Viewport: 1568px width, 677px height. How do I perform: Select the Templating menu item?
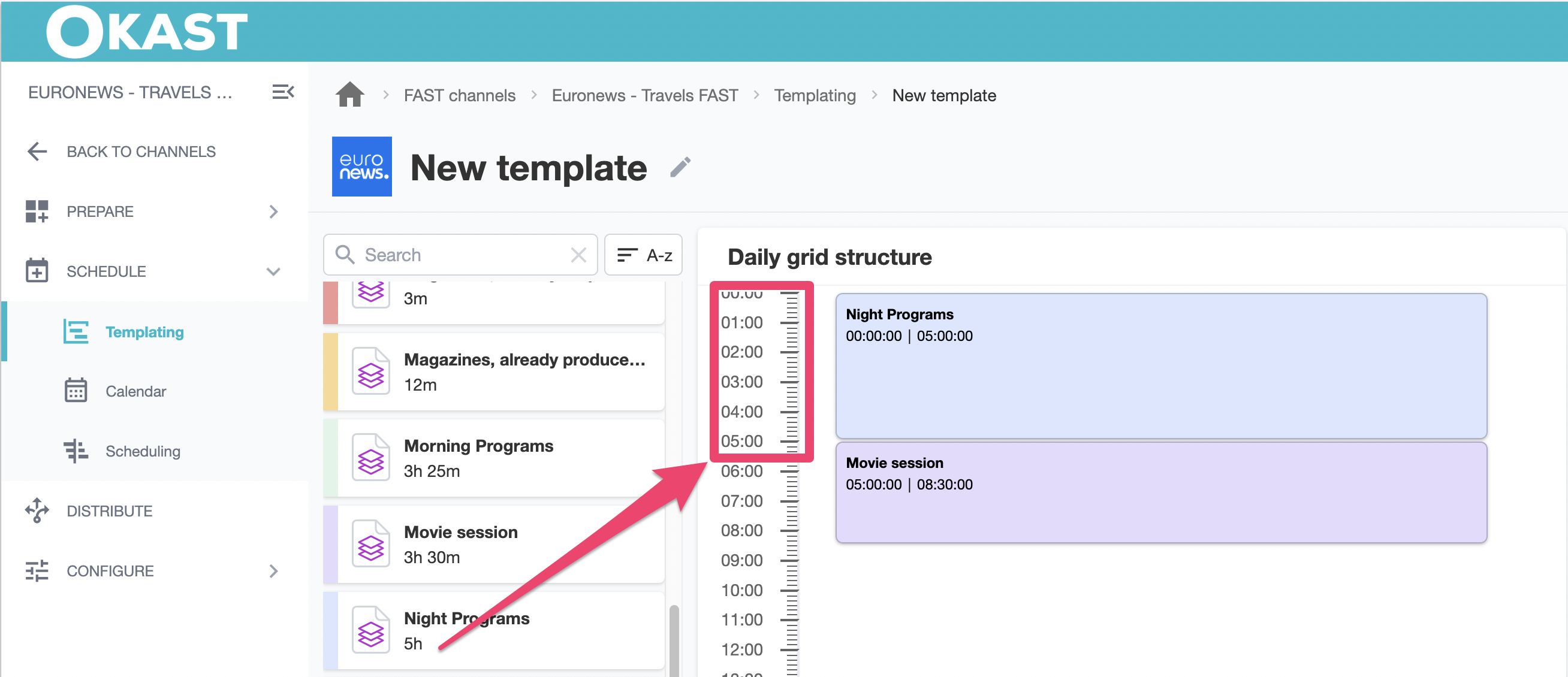point(144,331)
